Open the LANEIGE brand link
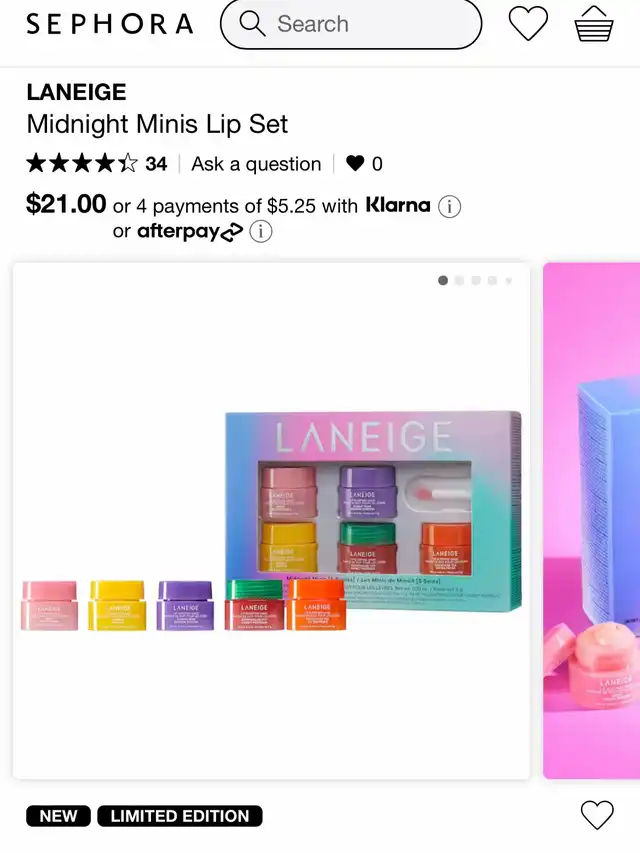The height and width of the screenshot is (853, 640). (76, 92)
